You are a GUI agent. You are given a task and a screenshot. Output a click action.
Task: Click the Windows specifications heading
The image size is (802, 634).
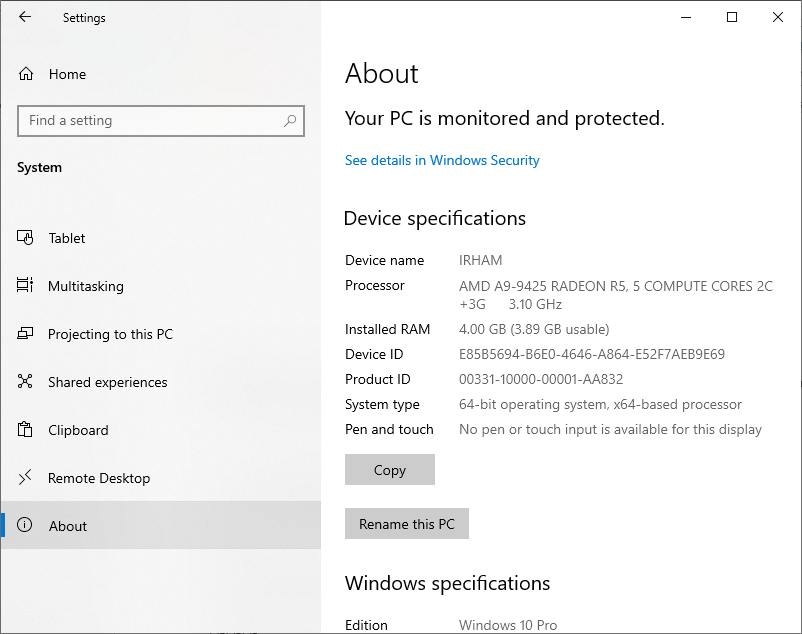pos(447,583)
